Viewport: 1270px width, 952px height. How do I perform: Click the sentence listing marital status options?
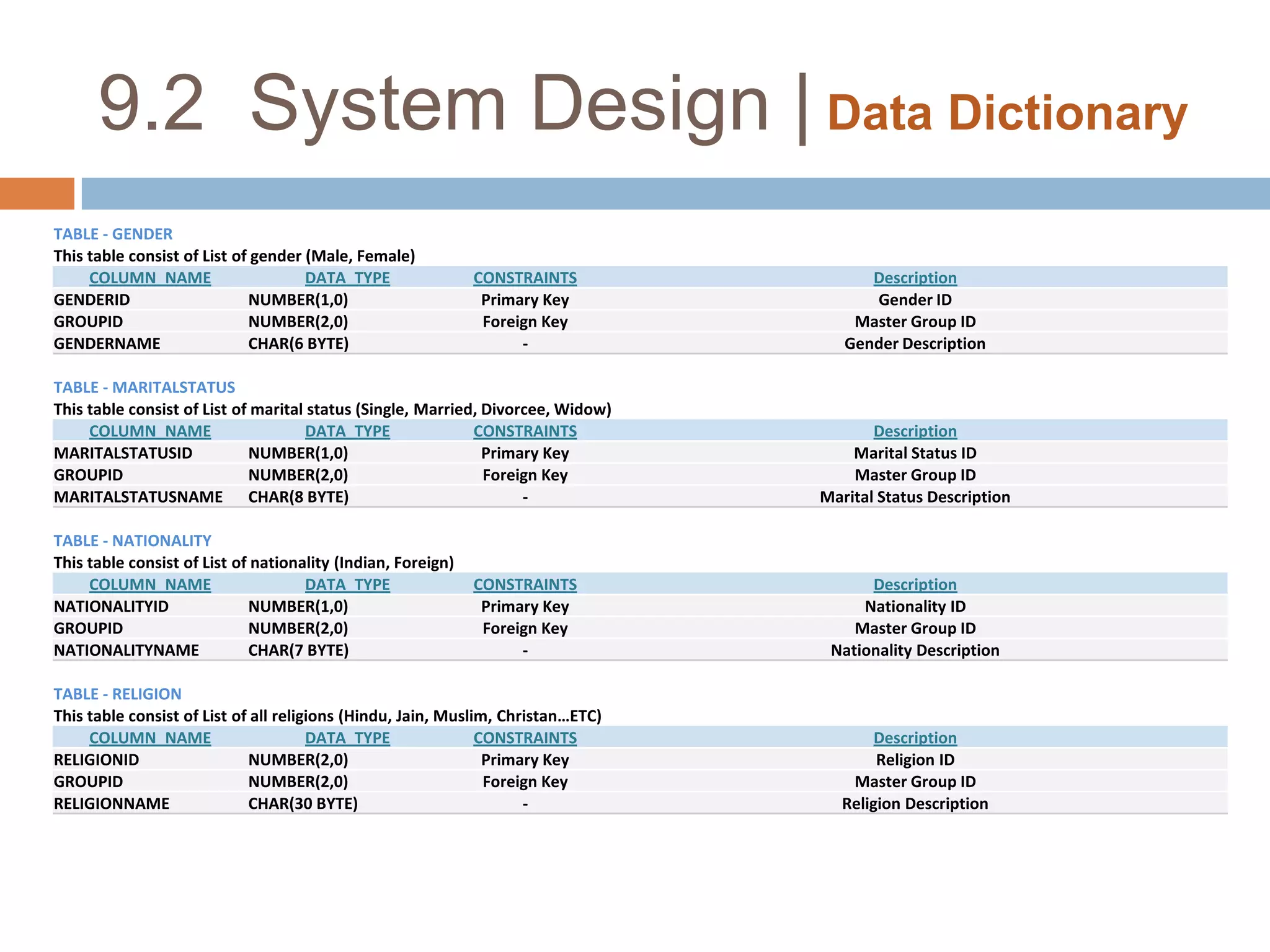pyautogui.click(x=332, y=409)
